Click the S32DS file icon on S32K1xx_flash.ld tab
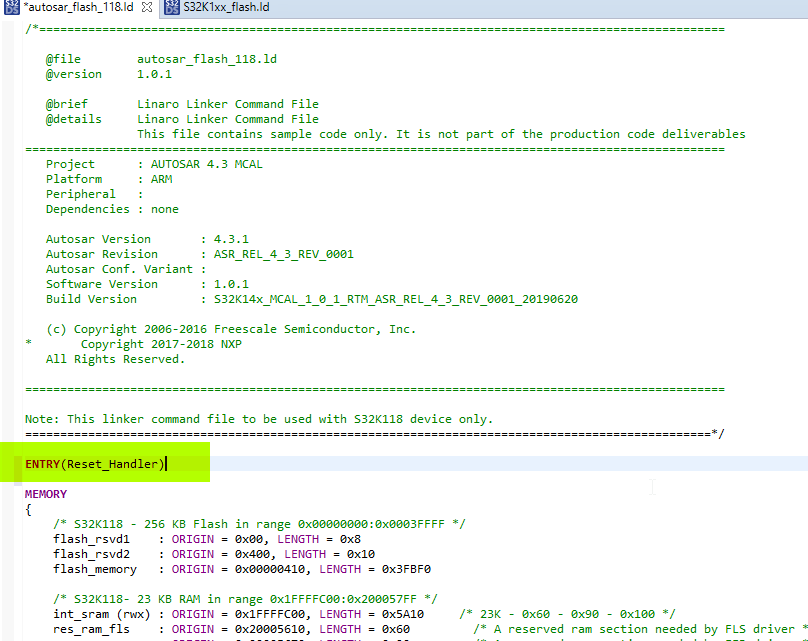Screen dimensions: 808x641 coord(172,7)
